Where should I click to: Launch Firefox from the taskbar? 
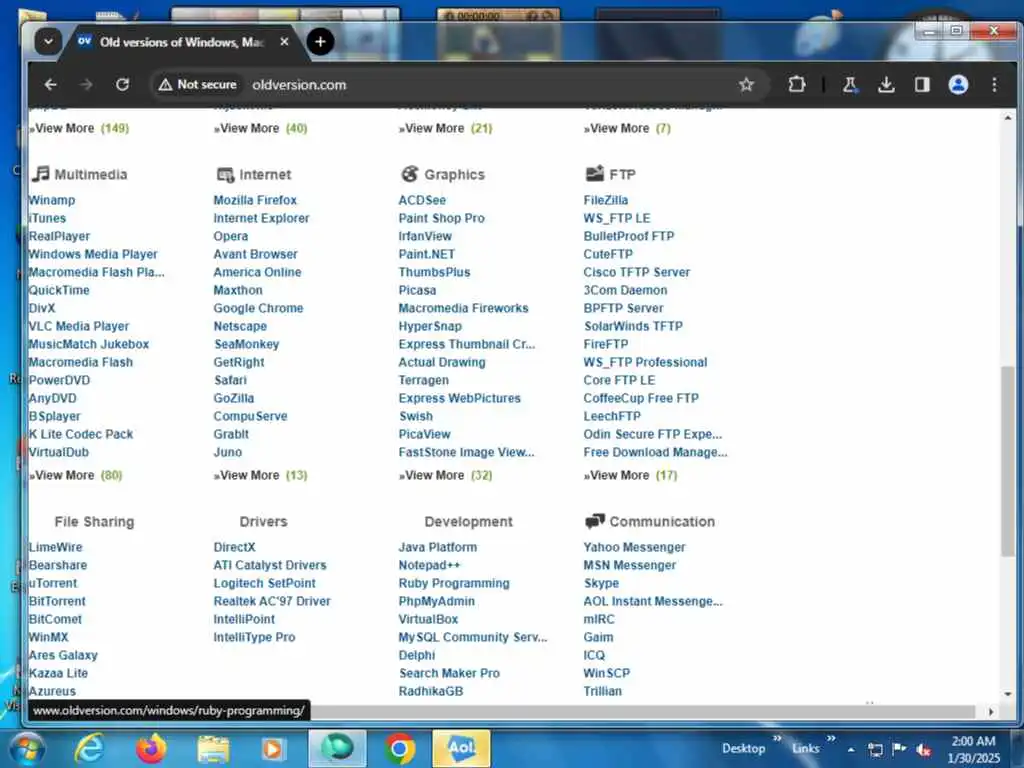pyautogui.click(x=151, y=748)
